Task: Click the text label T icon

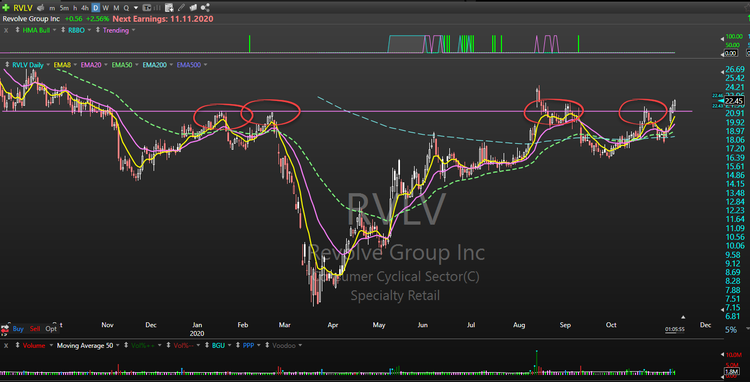Action: 147,8
